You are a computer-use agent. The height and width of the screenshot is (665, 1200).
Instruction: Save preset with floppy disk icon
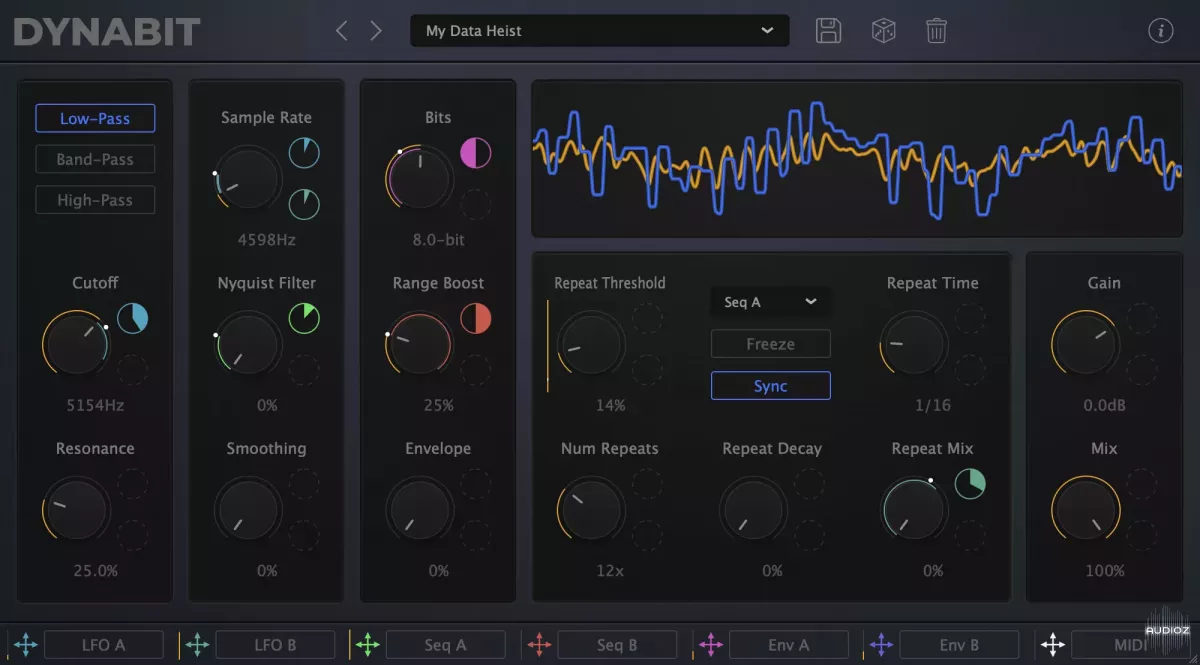pos(828,31)
